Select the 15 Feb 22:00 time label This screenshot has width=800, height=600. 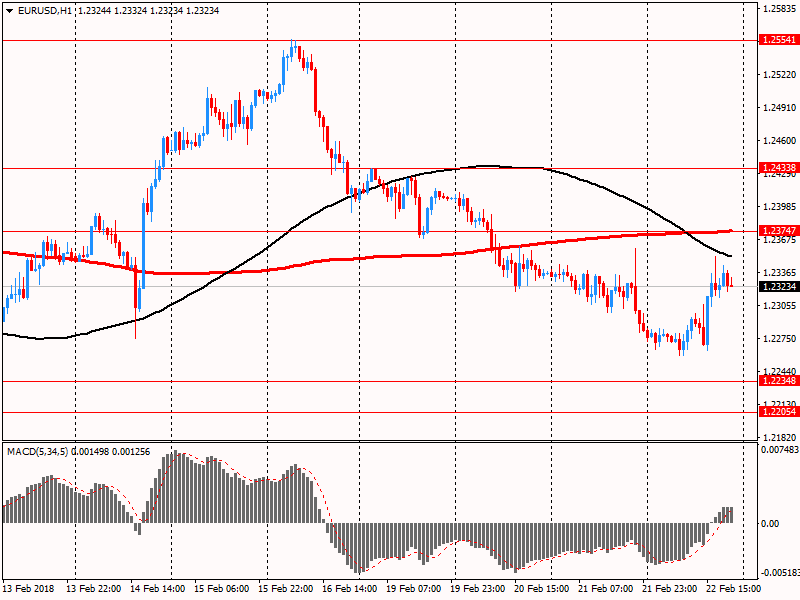pos(286,588)
